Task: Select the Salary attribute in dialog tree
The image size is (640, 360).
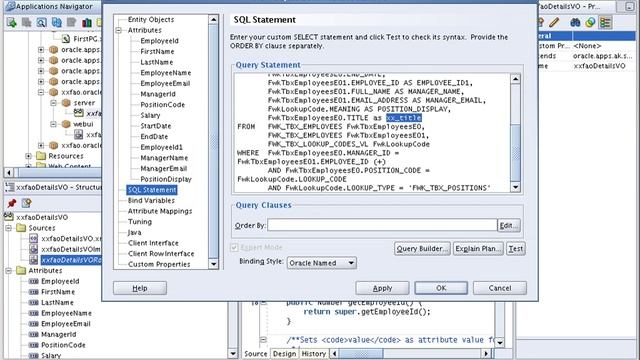Action: (150, 116)
